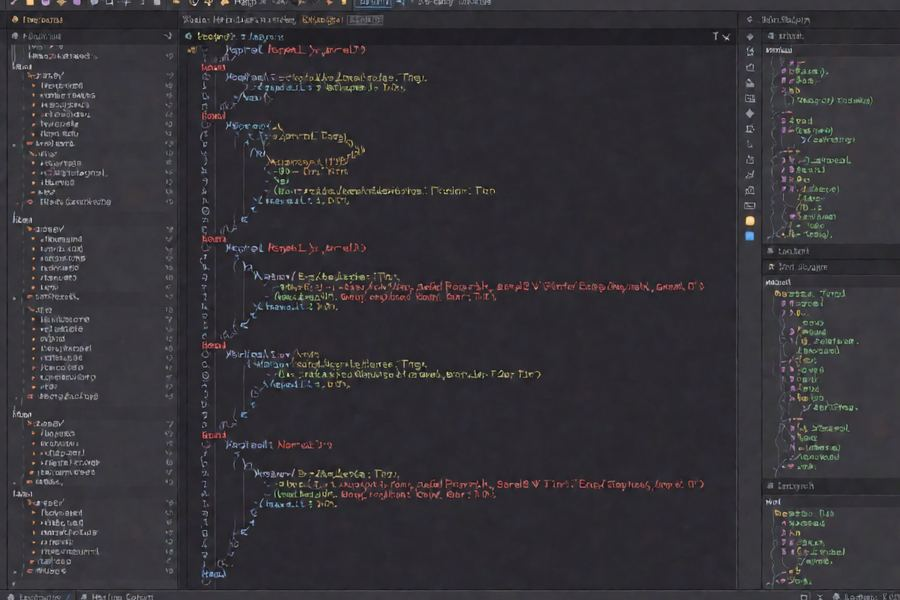Select the open editor tab with the teal circle

coord(234,36)
